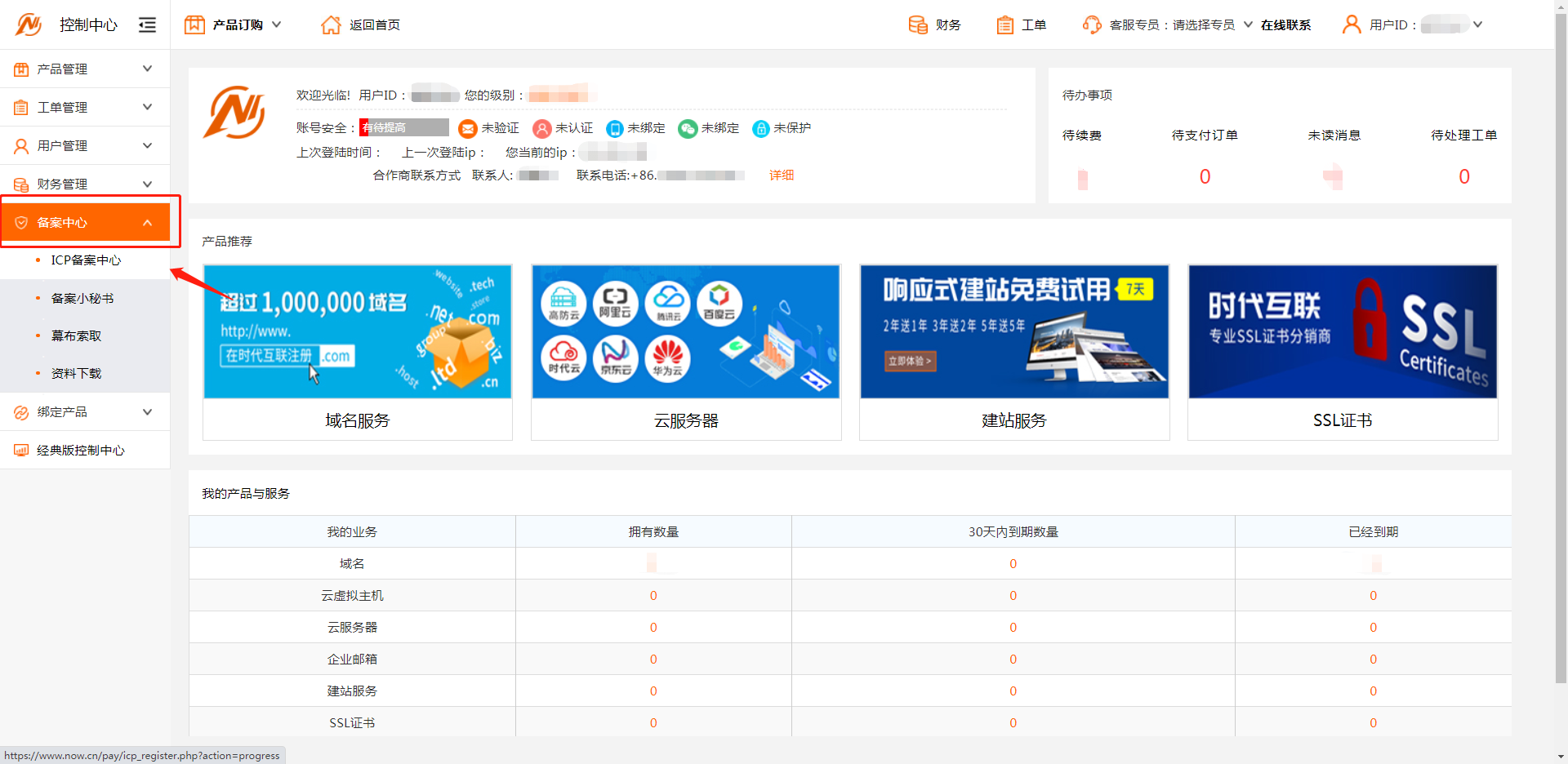Click the 用户ID person icon in header
Screen dimensions: 1568x764
click(x=1352, y=24)
